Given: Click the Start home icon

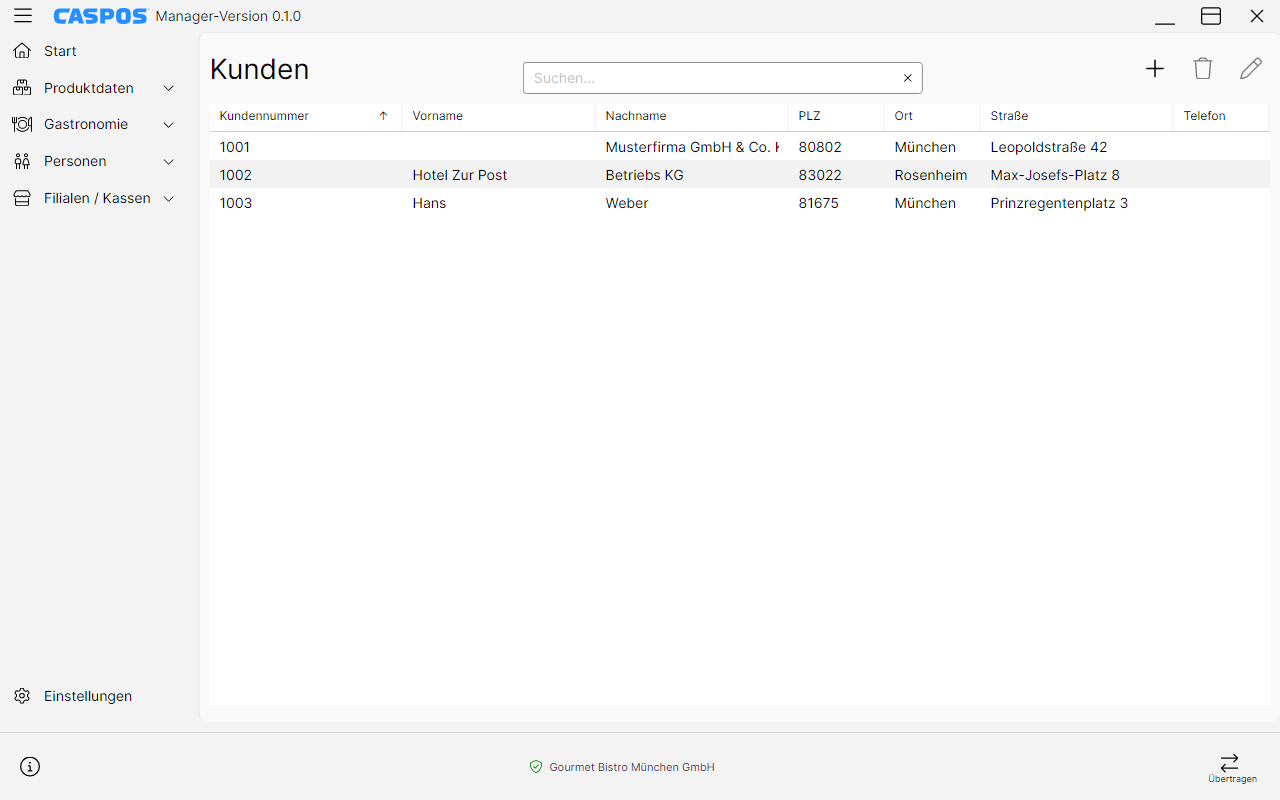Looking at the screenshot, I should 22,51.
